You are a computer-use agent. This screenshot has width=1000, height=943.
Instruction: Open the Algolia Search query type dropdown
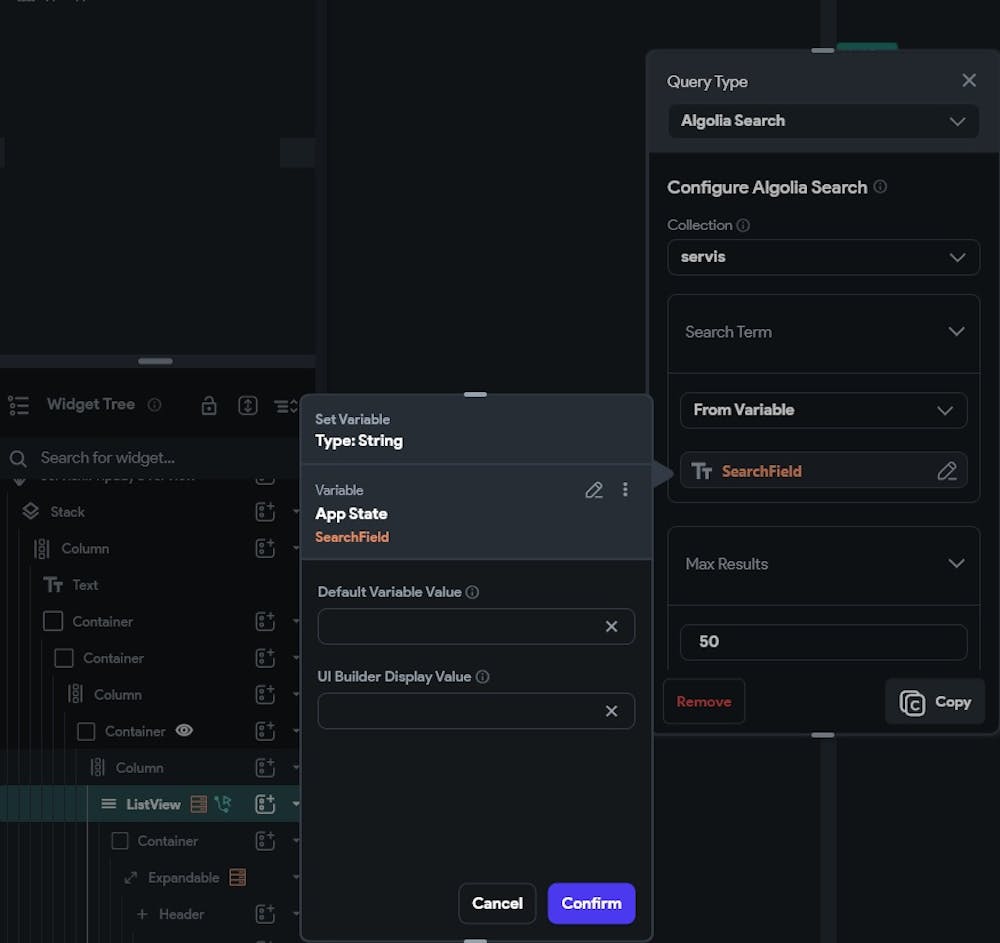[823, 121]
